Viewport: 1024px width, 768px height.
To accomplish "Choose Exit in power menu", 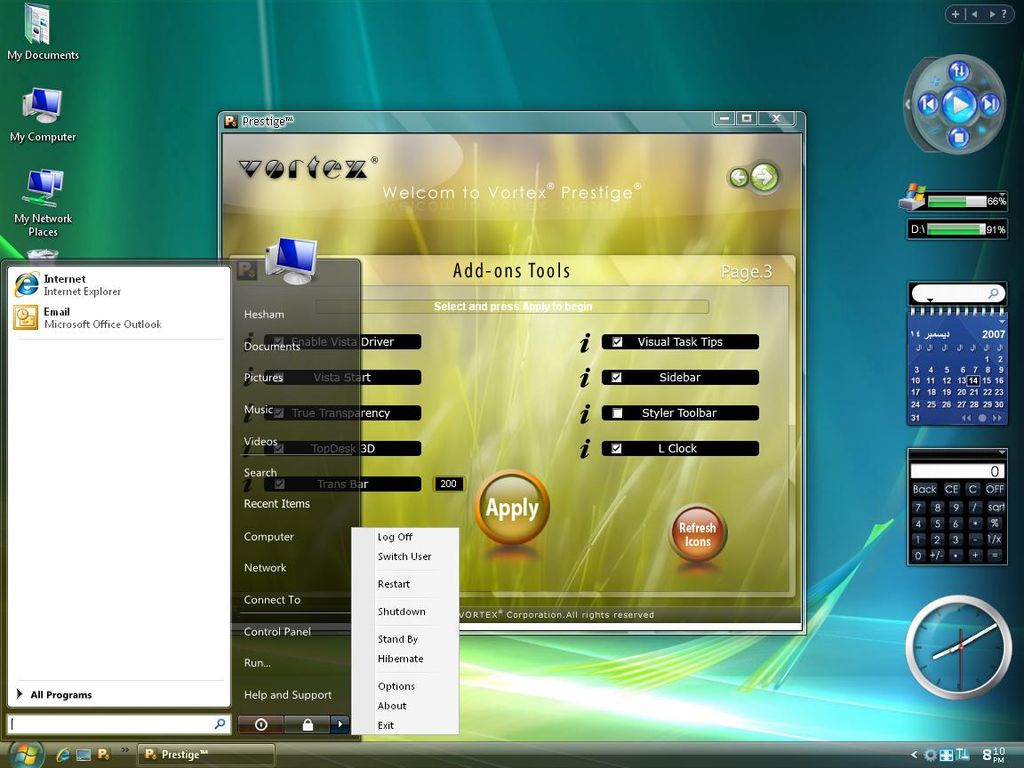I will pyautogui.click(x=386, y=725).
